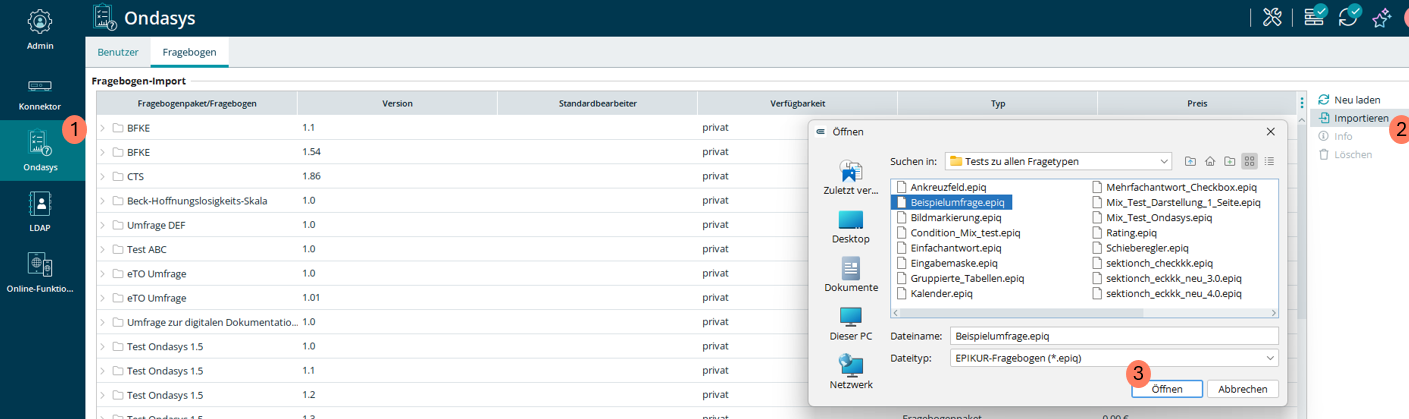Select Mehrfachantwort_Checkbox.epiq file
Viewport: 1409px width, 419px height.
tap(1173, 187)
